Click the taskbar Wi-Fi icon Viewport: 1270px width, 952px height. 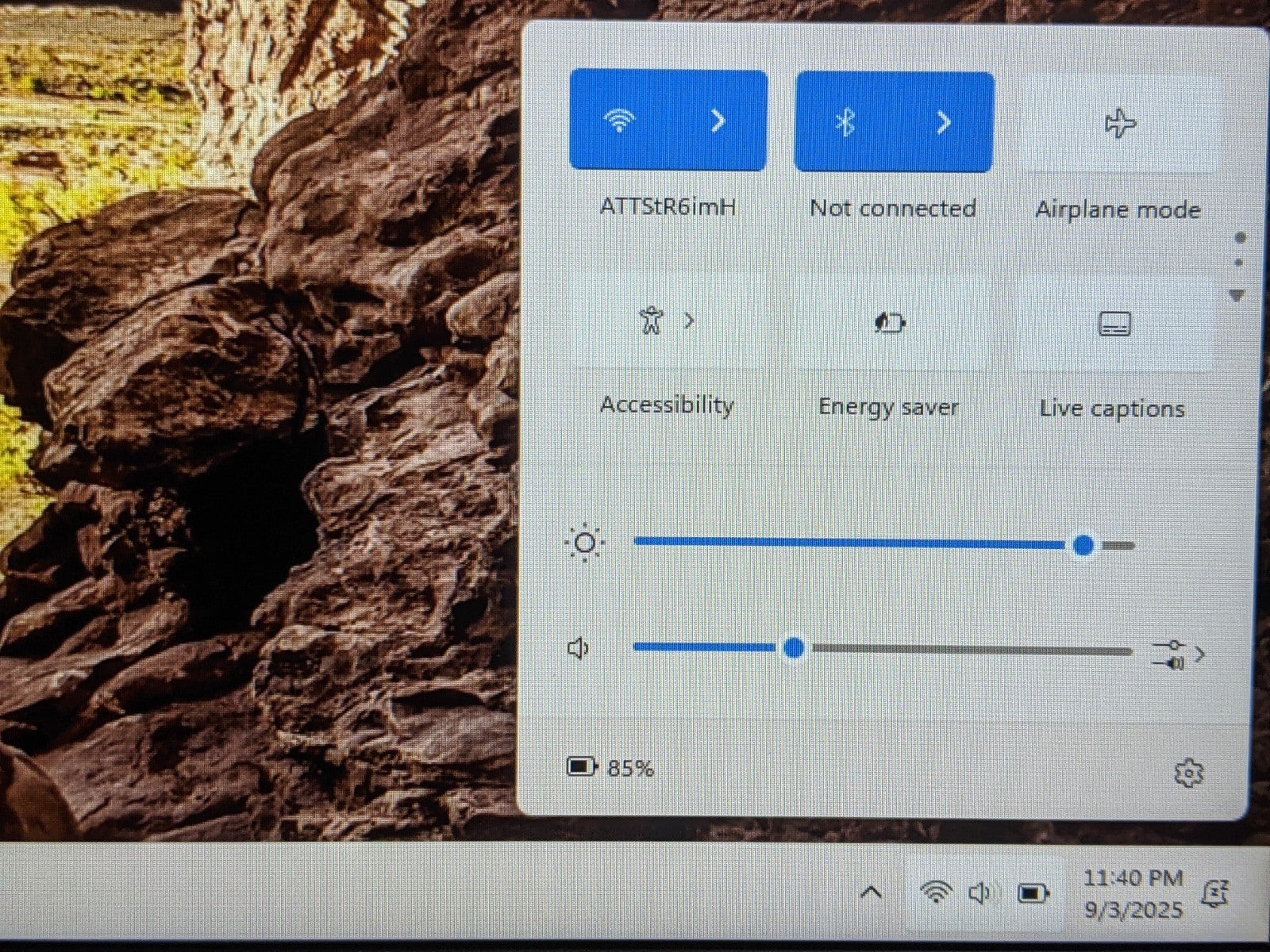click(x=936, y=892)
